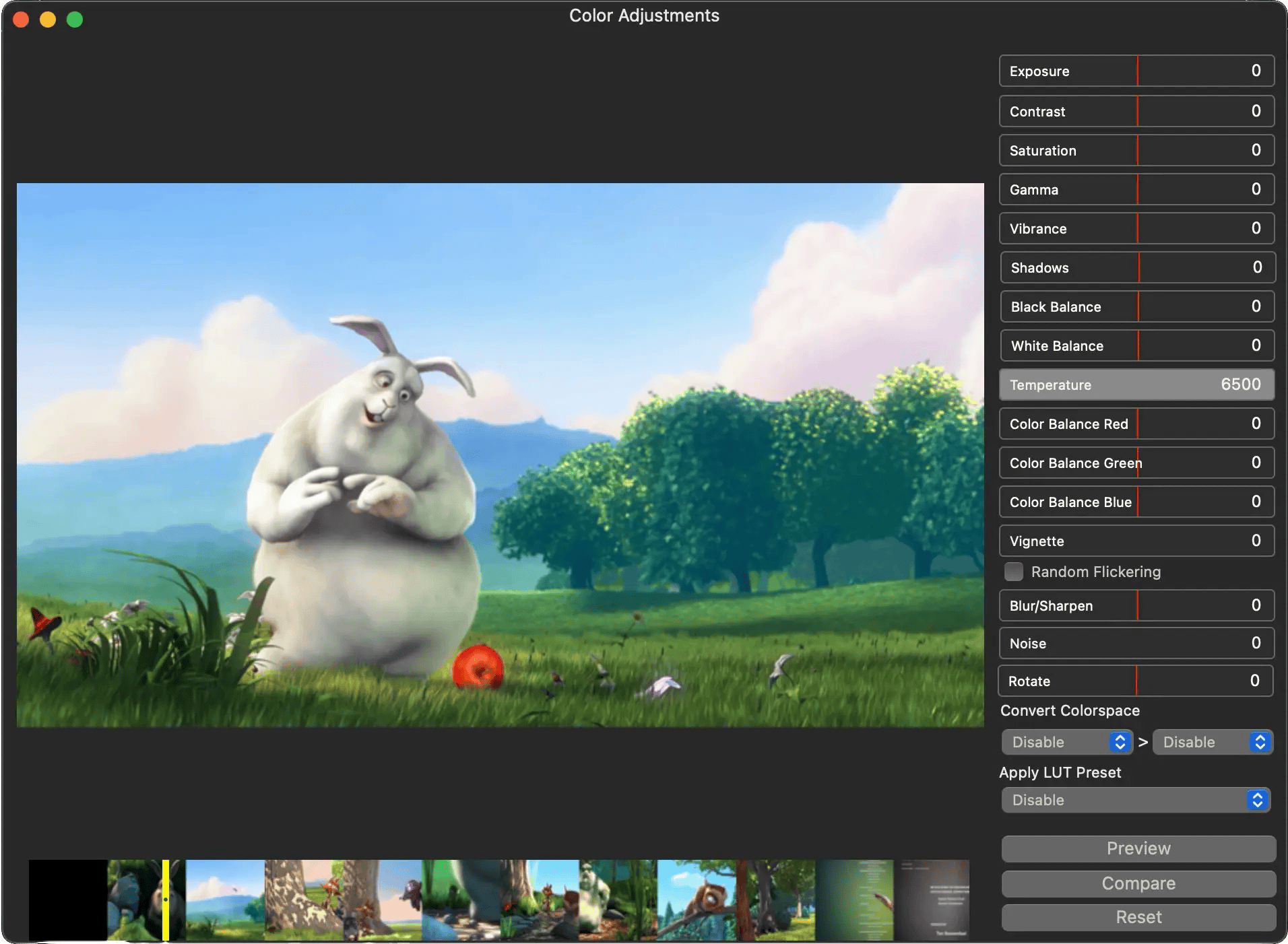Enable the Random Flickering checkbox
This screenshot has width=1288, height=944.
(1013, 572)
